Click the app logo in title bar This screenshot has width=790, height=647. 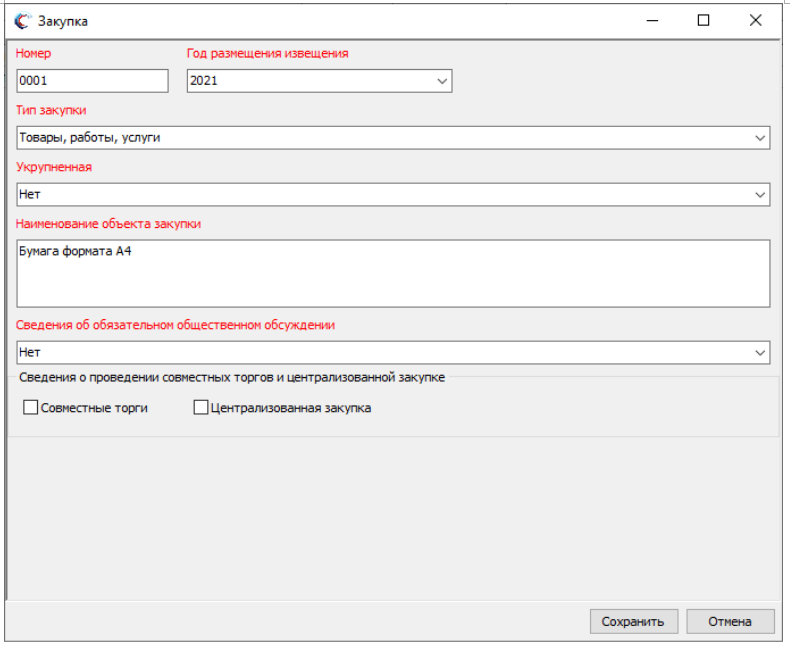pyautogui.click(x=21, y=21)
